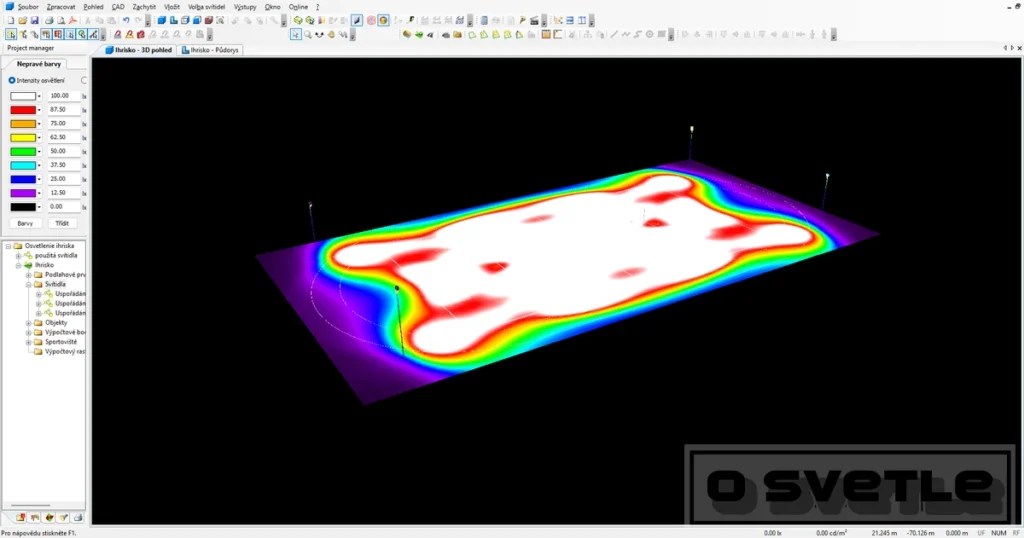Click the 100.00 lux value field
This screenshot has height=538, width=1024.
pos(63,96)
